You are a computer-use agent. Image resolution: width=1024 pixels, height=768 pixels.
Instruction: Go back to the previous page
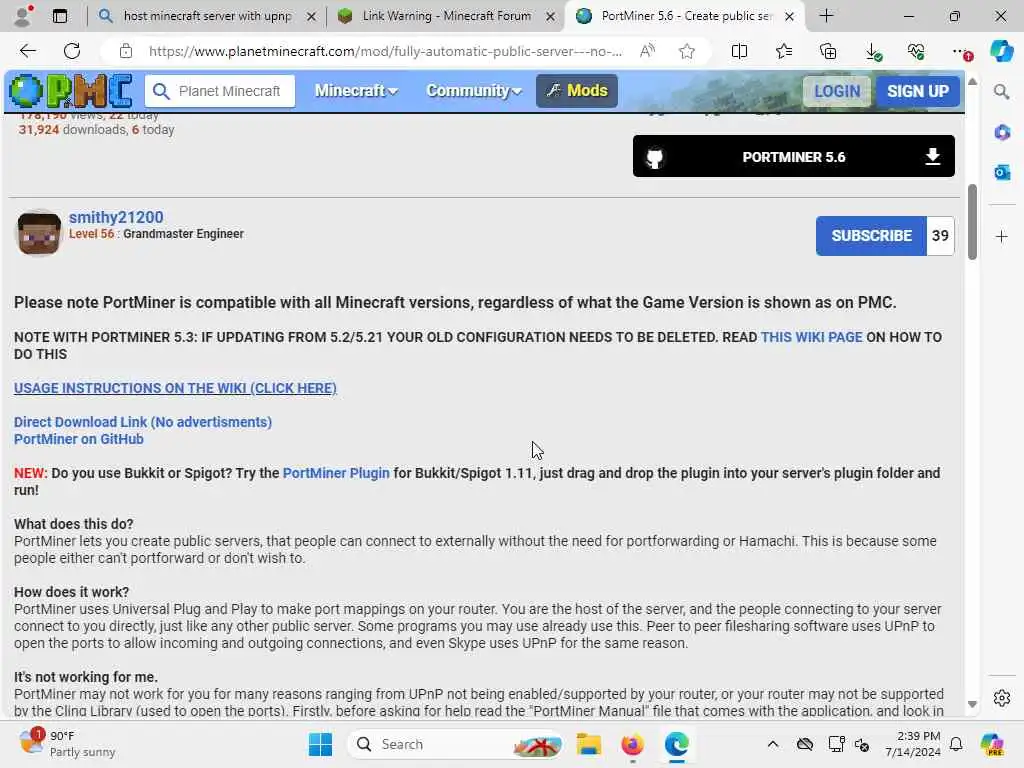[27, 51]
